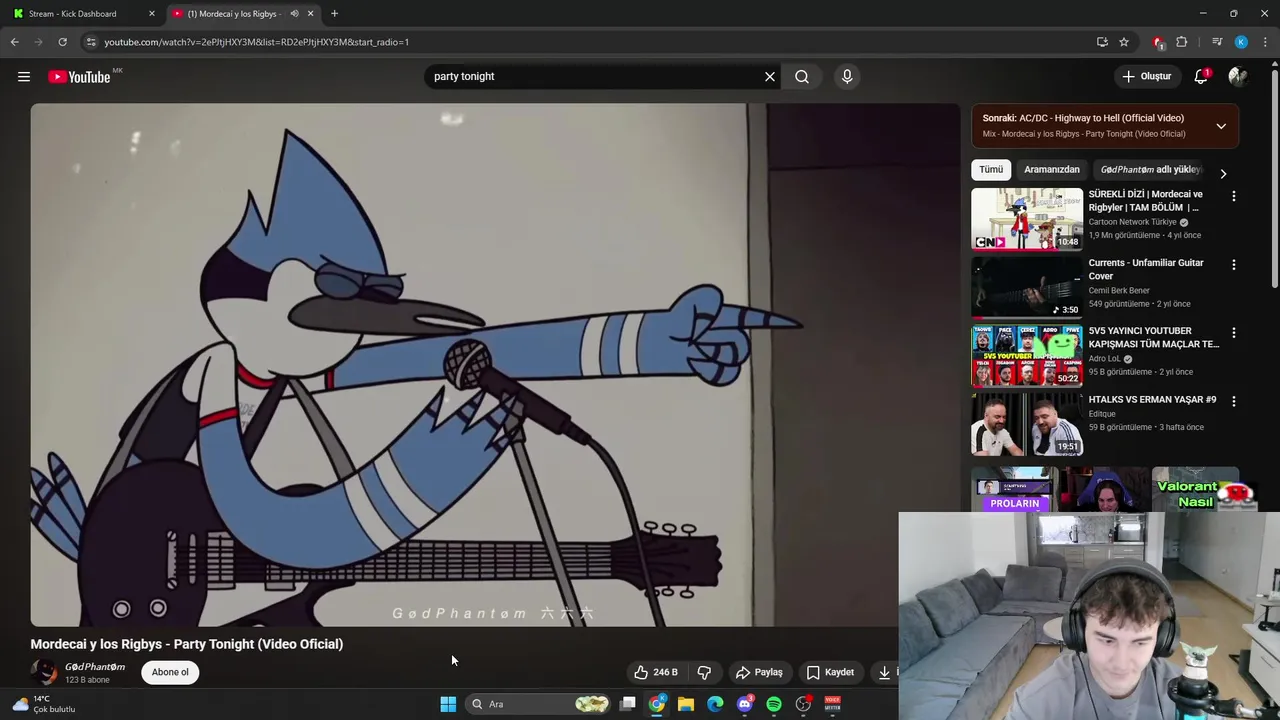The width and height of the screenshot is (1280, 720).
Task: Open Cartoon Network Türkiye channel name
Action: pos(1133,222)
